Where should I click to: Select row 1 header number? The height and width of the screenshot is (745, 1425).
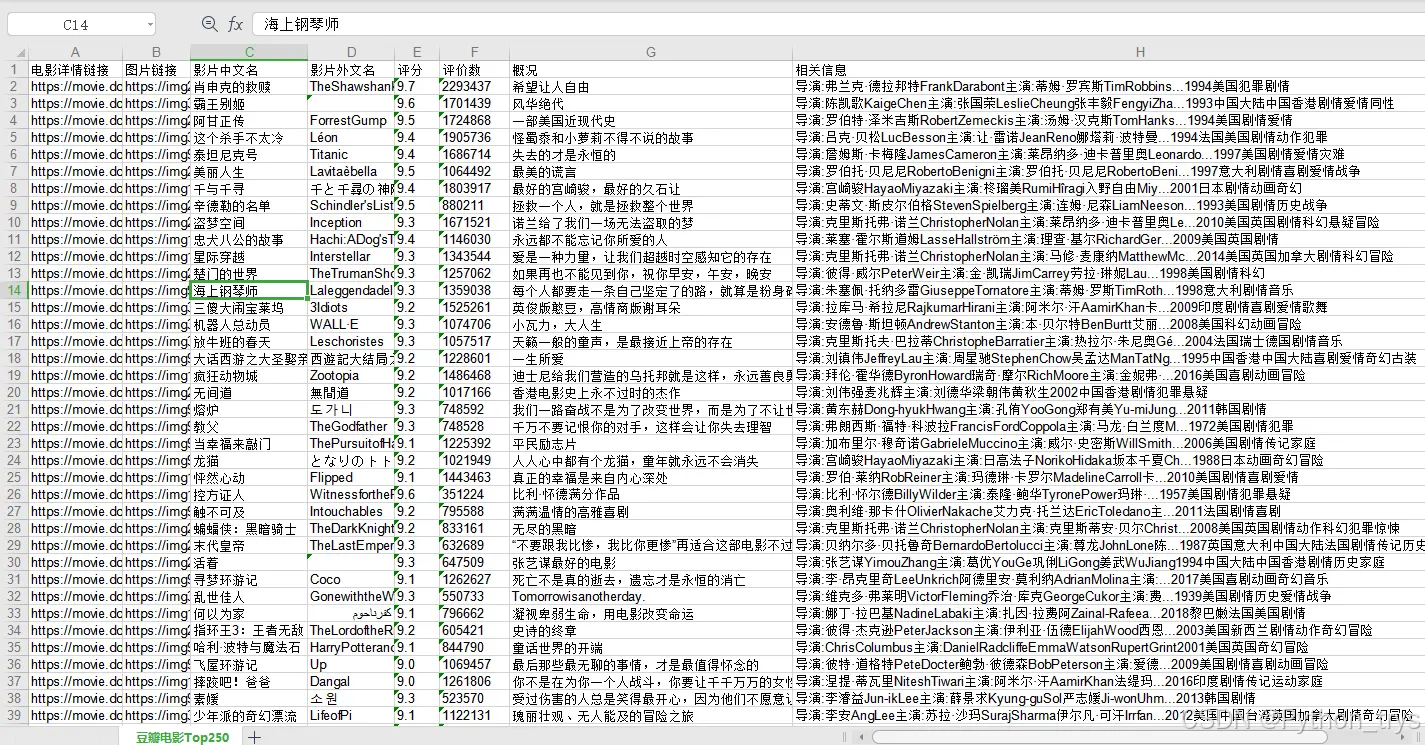(x=14, y=70)
